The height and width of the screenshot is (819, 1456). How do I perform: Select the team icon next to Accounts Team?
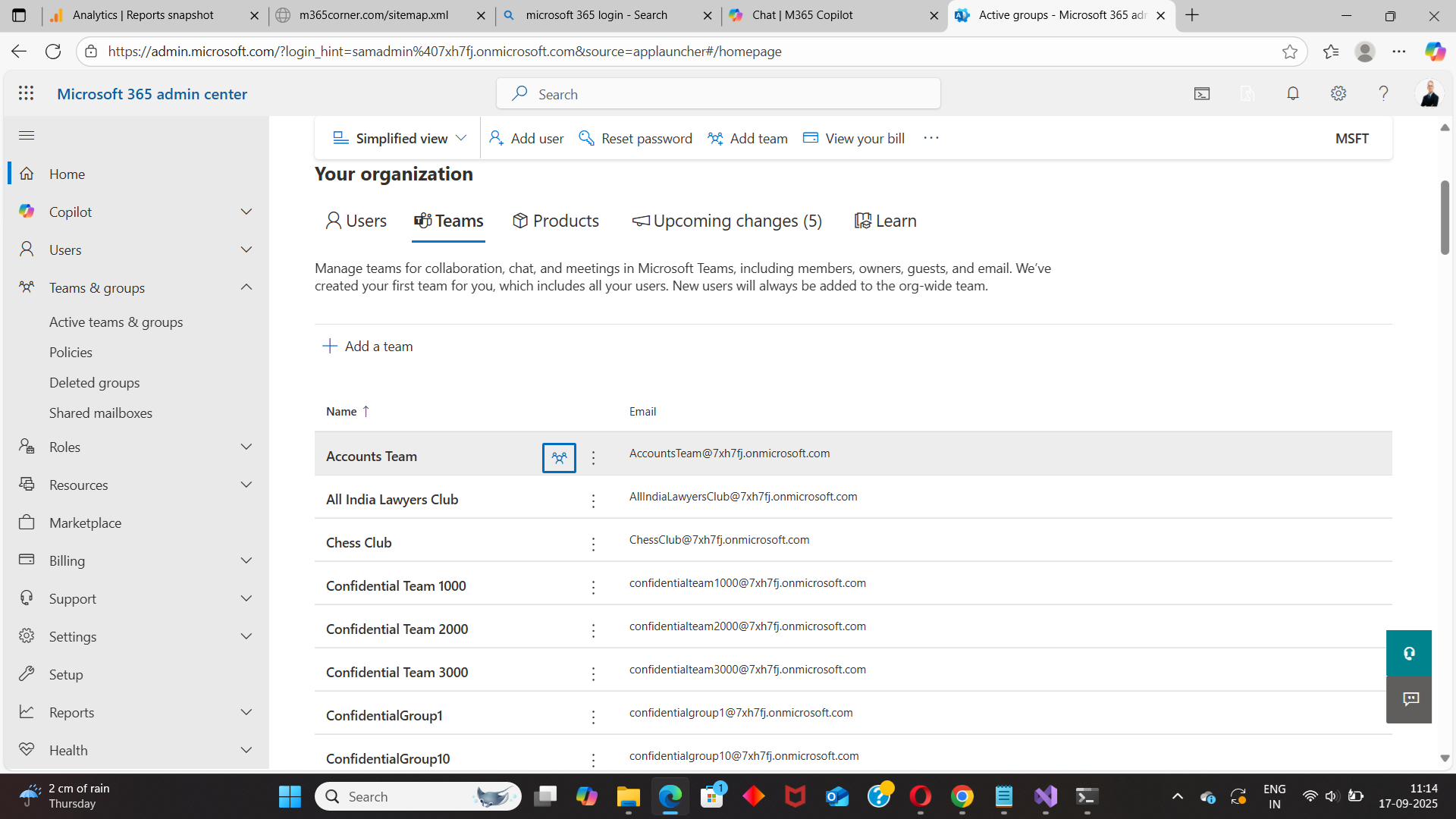(558, 457)
